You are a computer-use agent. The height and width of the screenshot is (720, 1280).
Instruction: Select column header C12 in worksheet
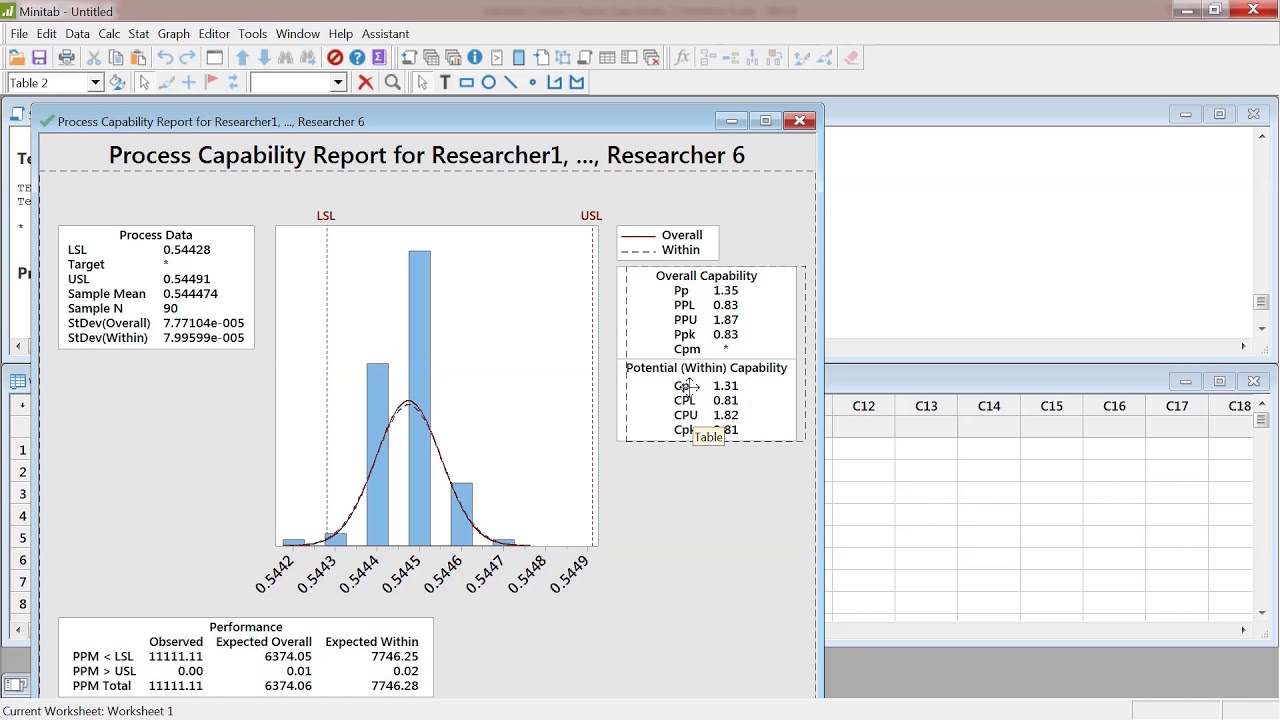click(864, 406)
